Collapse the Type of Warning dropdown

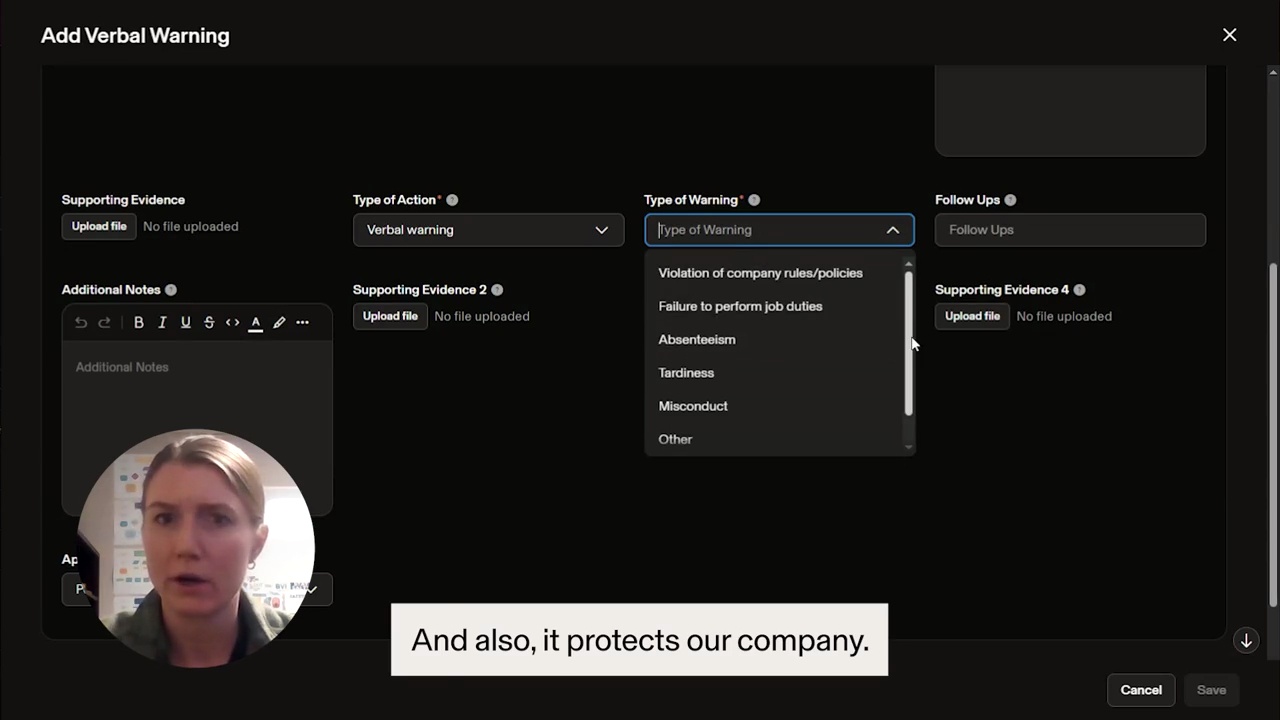tap(892, 230)
